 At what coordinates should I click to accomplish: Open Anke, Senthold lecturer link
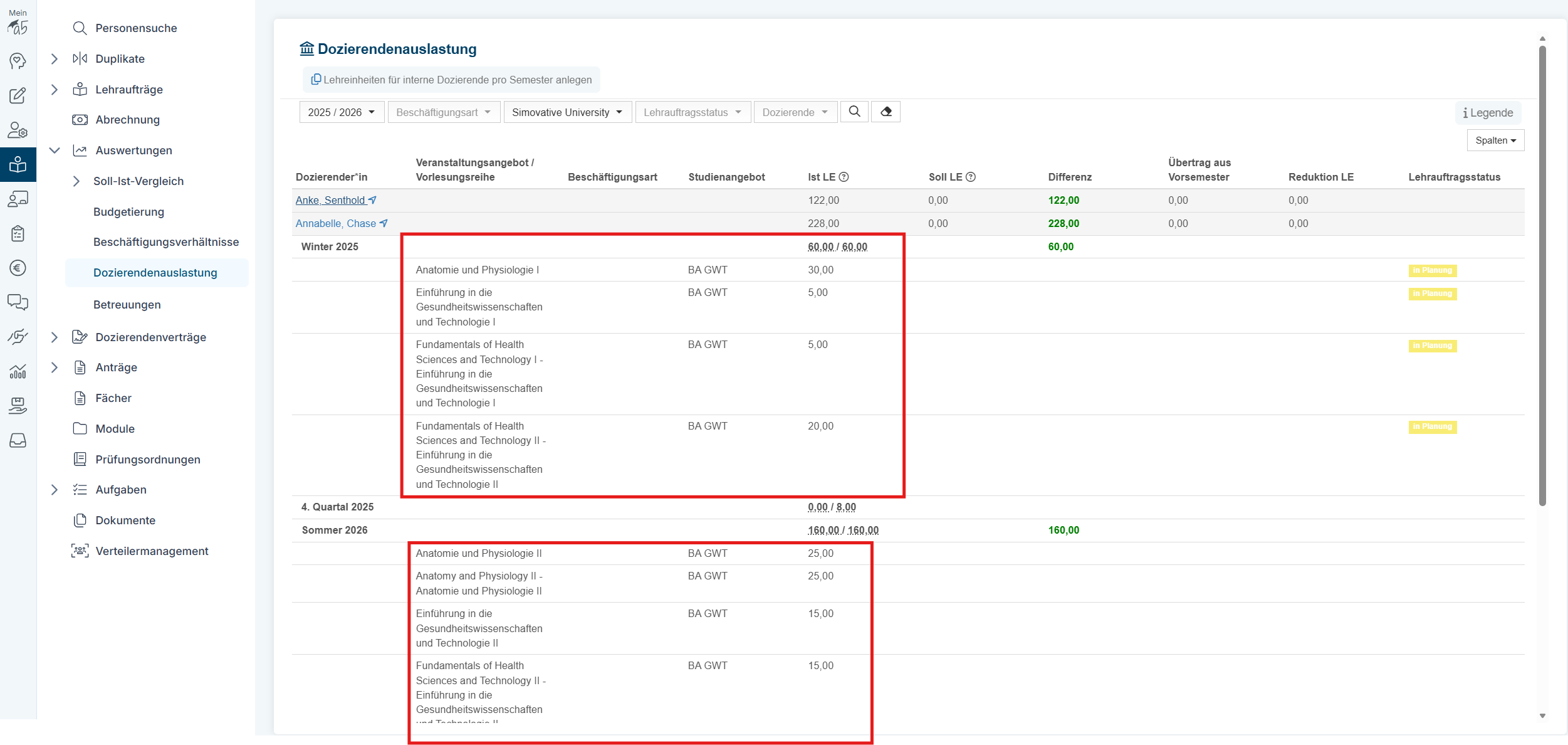[x=330, y=200]
